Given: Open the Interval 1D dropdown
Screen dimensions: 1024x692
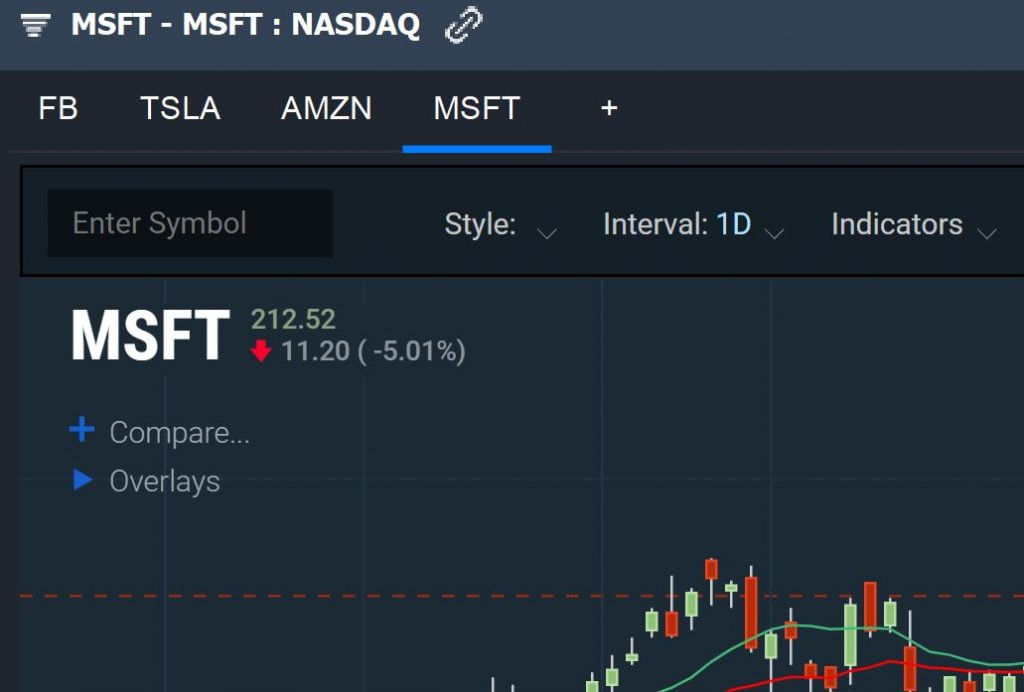Looking at the screenshot, I should [x=694, y=225].
